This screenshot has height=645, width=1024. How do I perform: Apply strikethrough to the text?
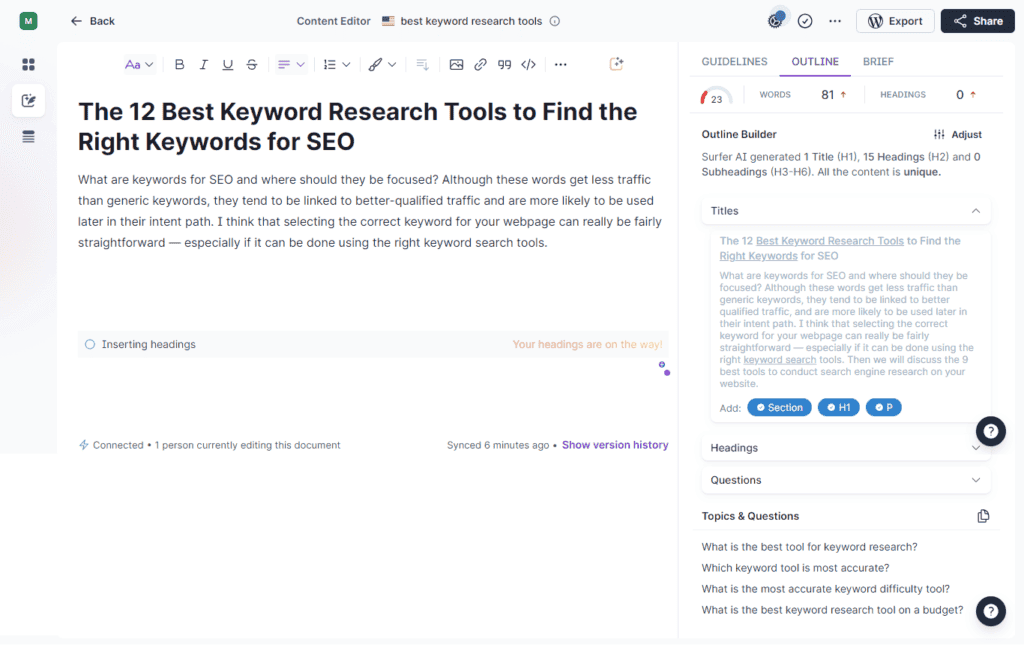click(251, 64)
